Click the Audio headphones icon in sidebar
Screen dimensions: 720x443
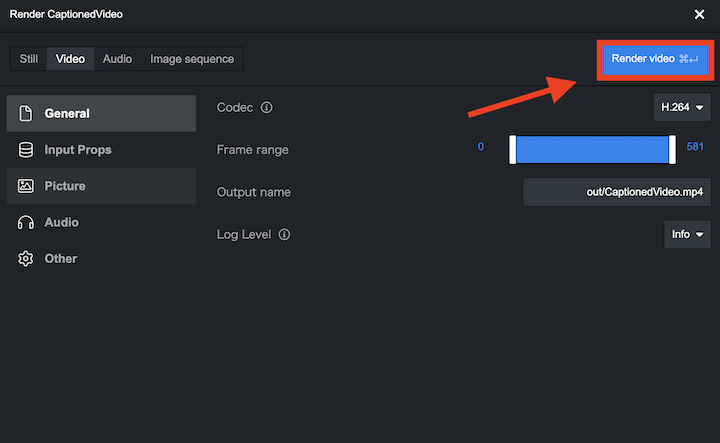[x=26, y=223]
